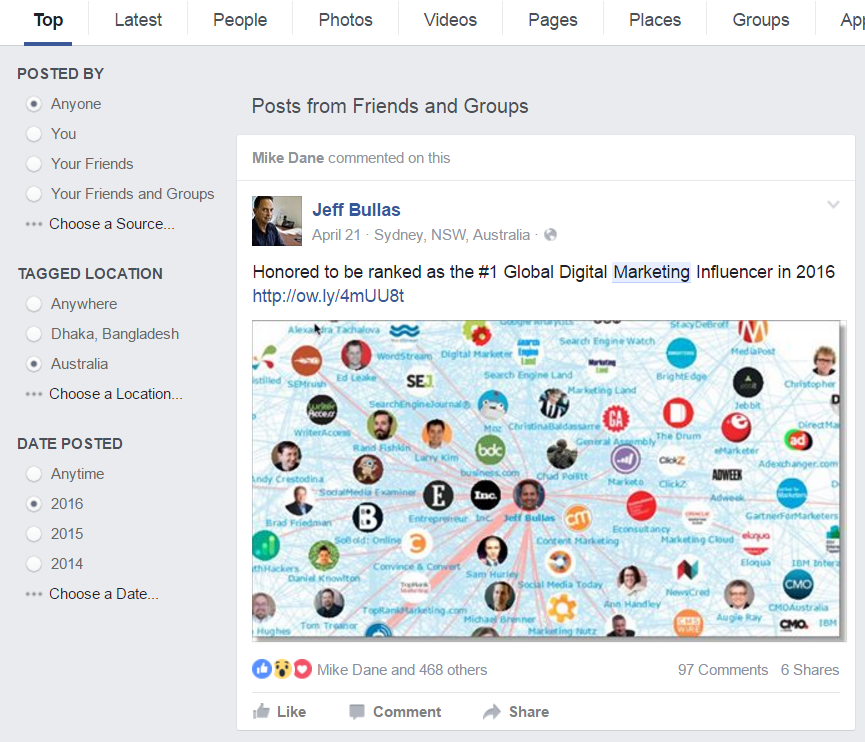Expand 'Choose a Date...' option
865x742 pixels.
tap(103, 594)
